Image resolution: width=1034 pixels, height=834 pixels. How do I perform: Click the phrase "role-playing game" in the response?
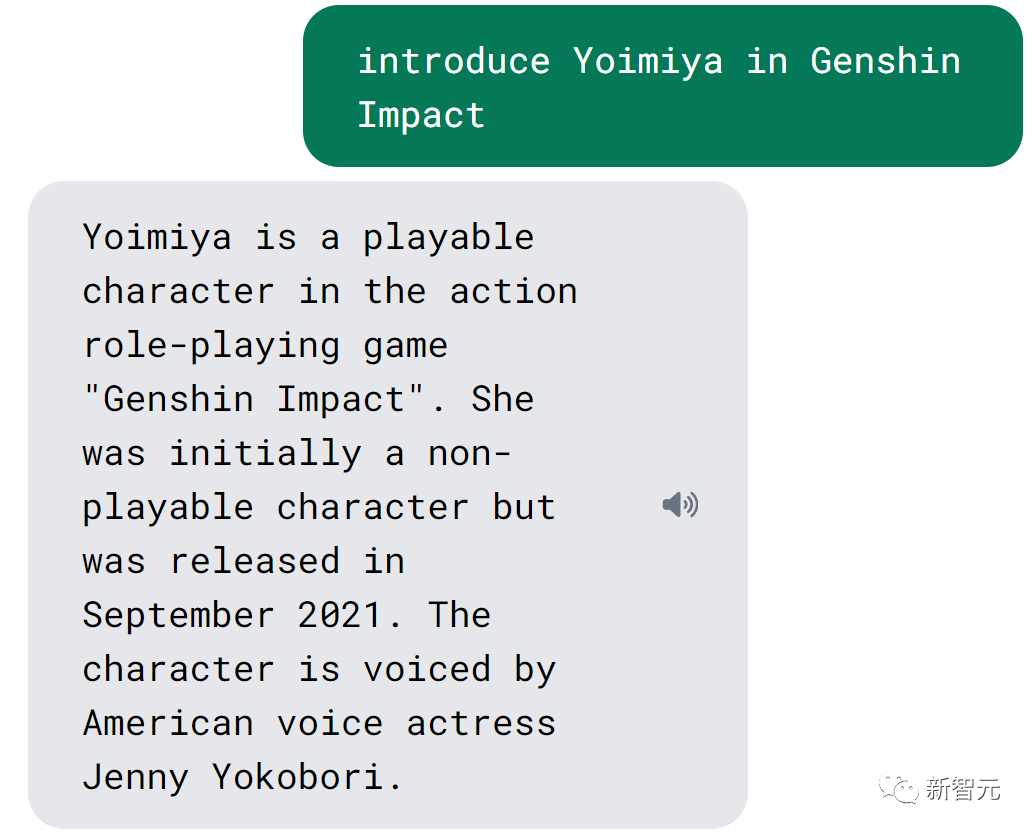tap(265, 346)
